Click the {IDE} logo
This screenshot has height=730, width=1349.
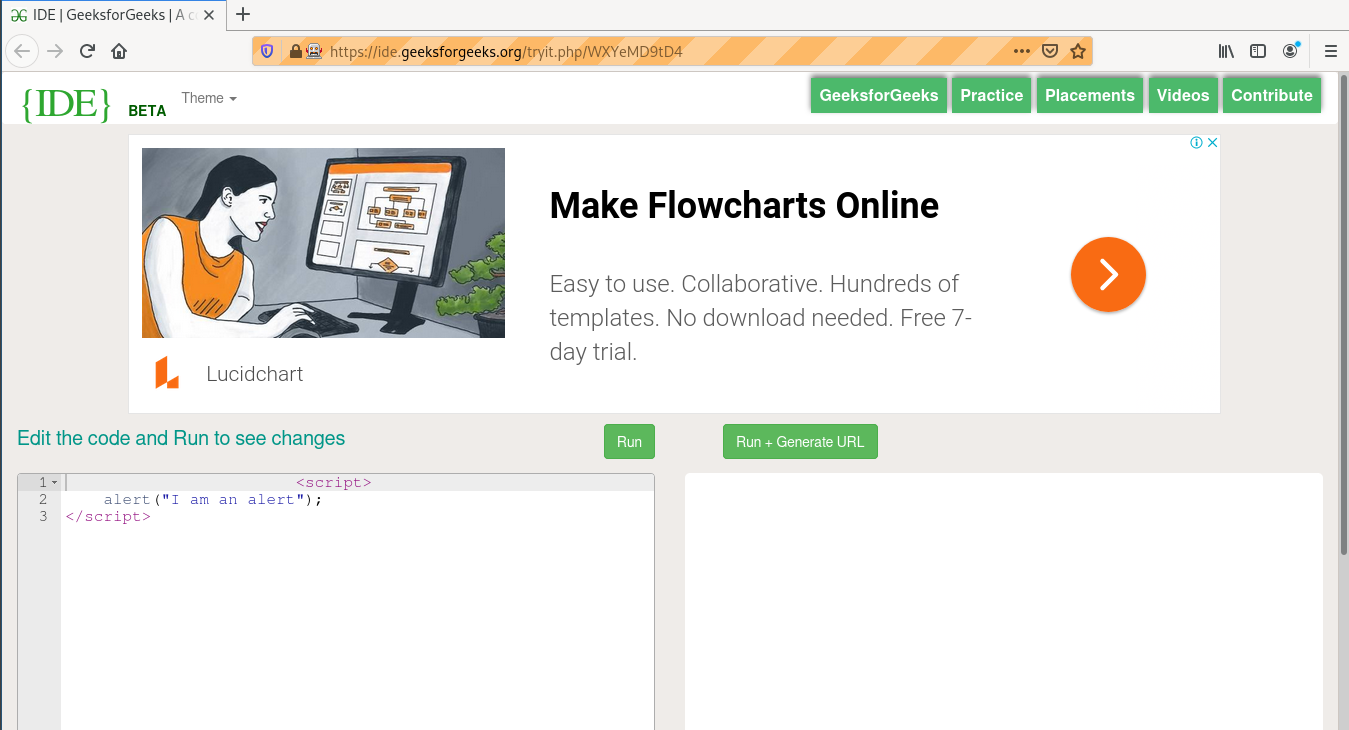click(66, 103)
